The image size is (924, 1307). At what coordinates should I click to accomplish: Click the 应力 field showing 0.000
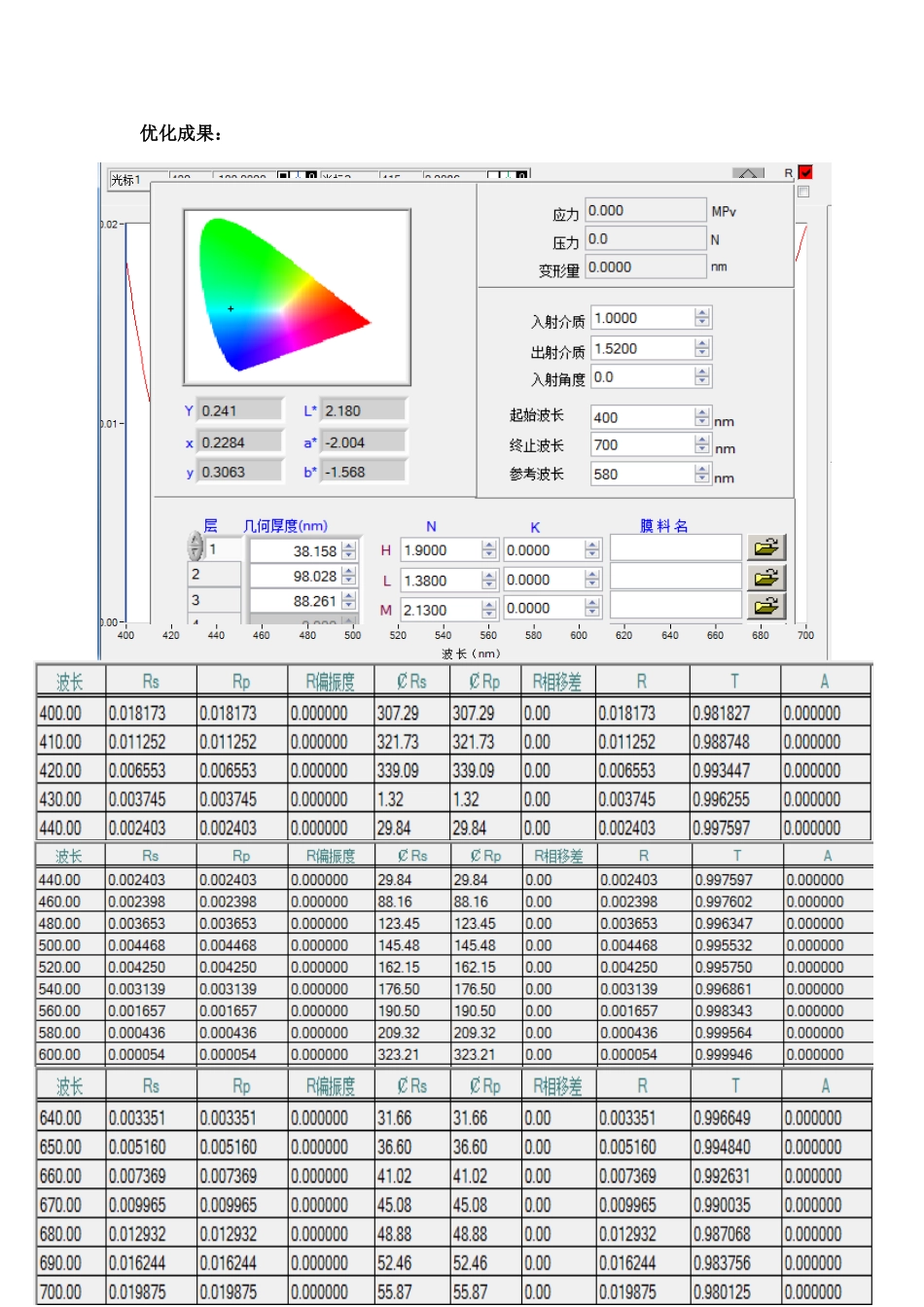click(646, 210)
